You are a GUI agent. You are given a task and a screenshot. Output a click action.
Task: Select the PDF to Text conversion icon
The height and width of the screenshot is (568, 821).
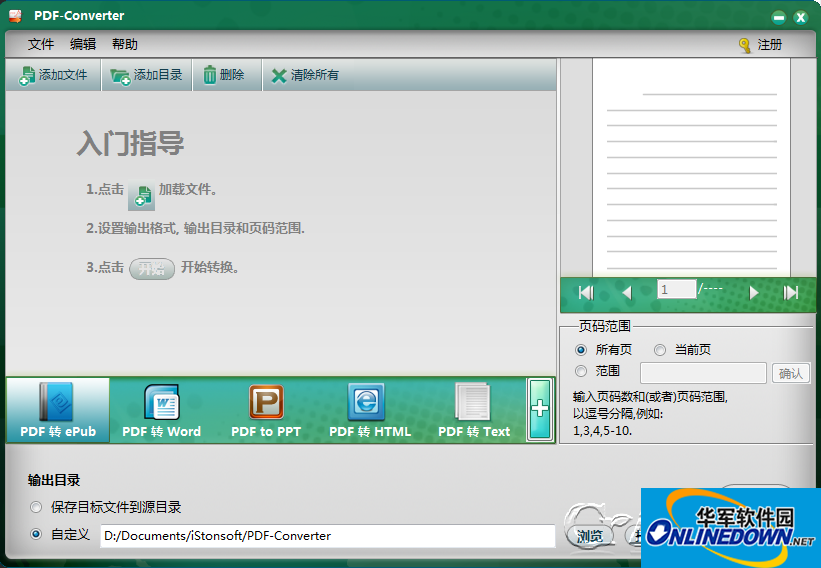coord(473,410)
